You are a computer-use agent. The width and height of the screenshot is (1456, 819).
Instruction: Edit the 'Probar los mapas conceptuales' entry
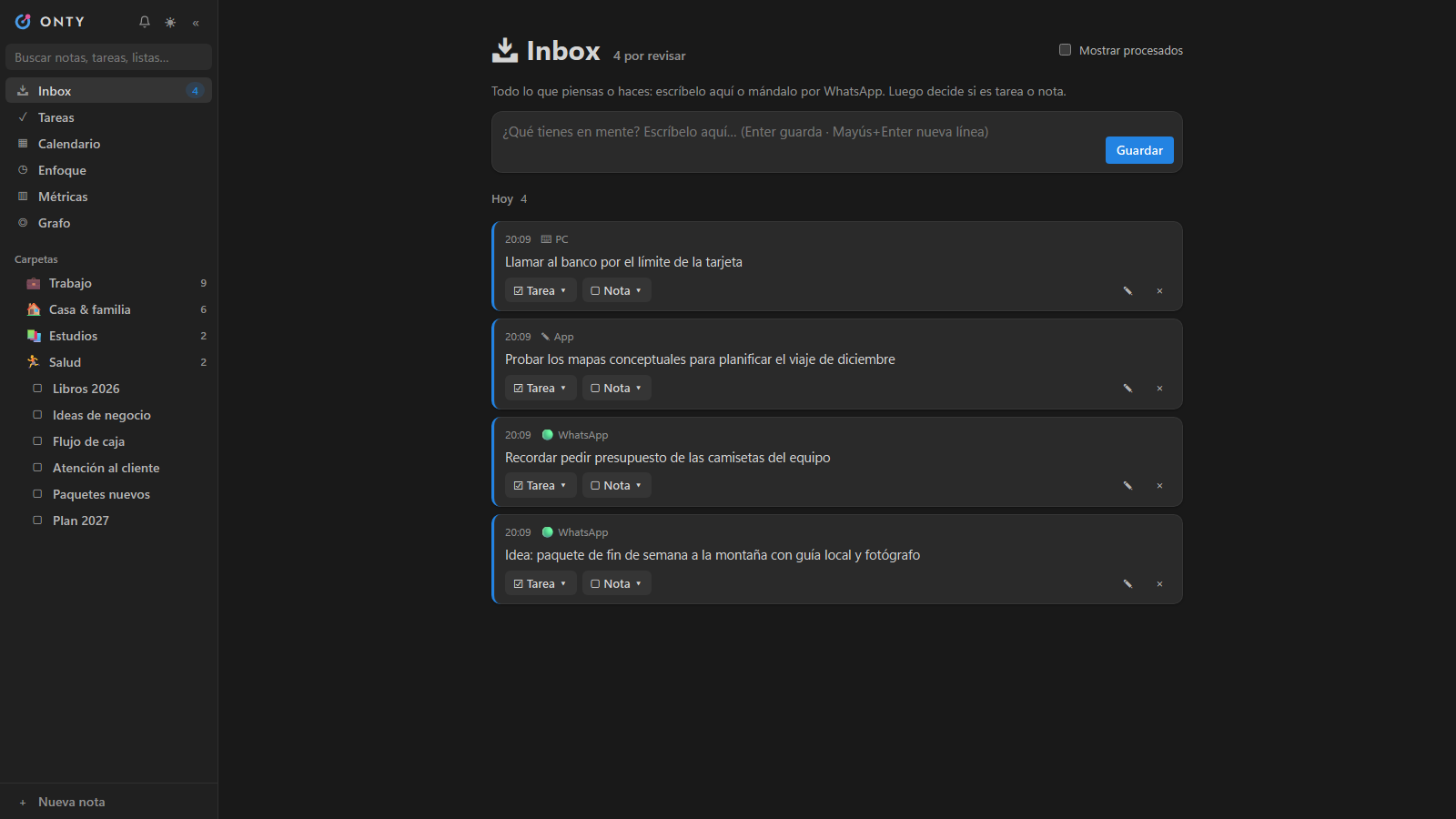(1127, 389)
